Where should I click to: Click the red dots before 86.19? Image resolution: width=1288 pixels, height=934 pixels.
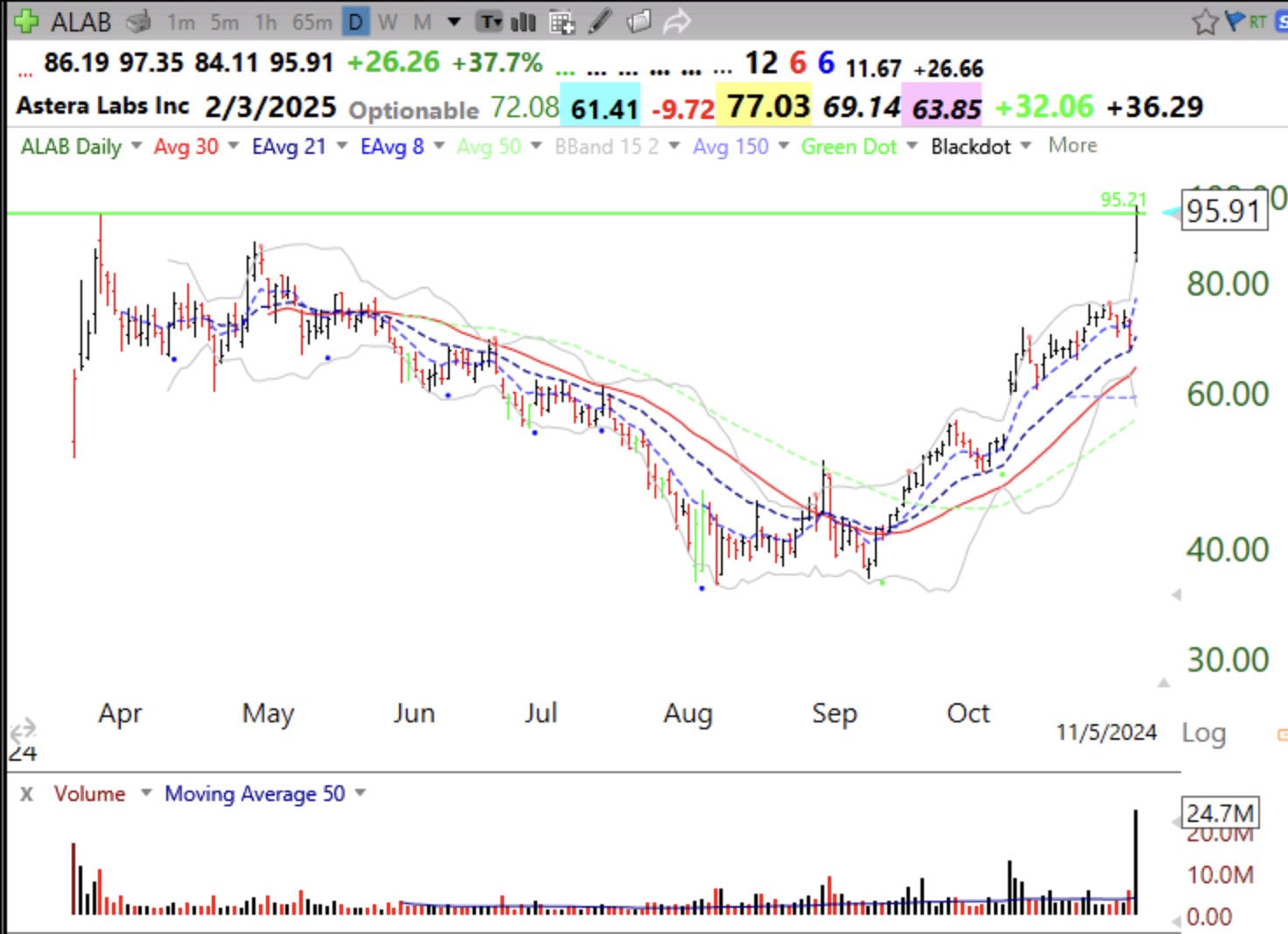click(24, 73)
